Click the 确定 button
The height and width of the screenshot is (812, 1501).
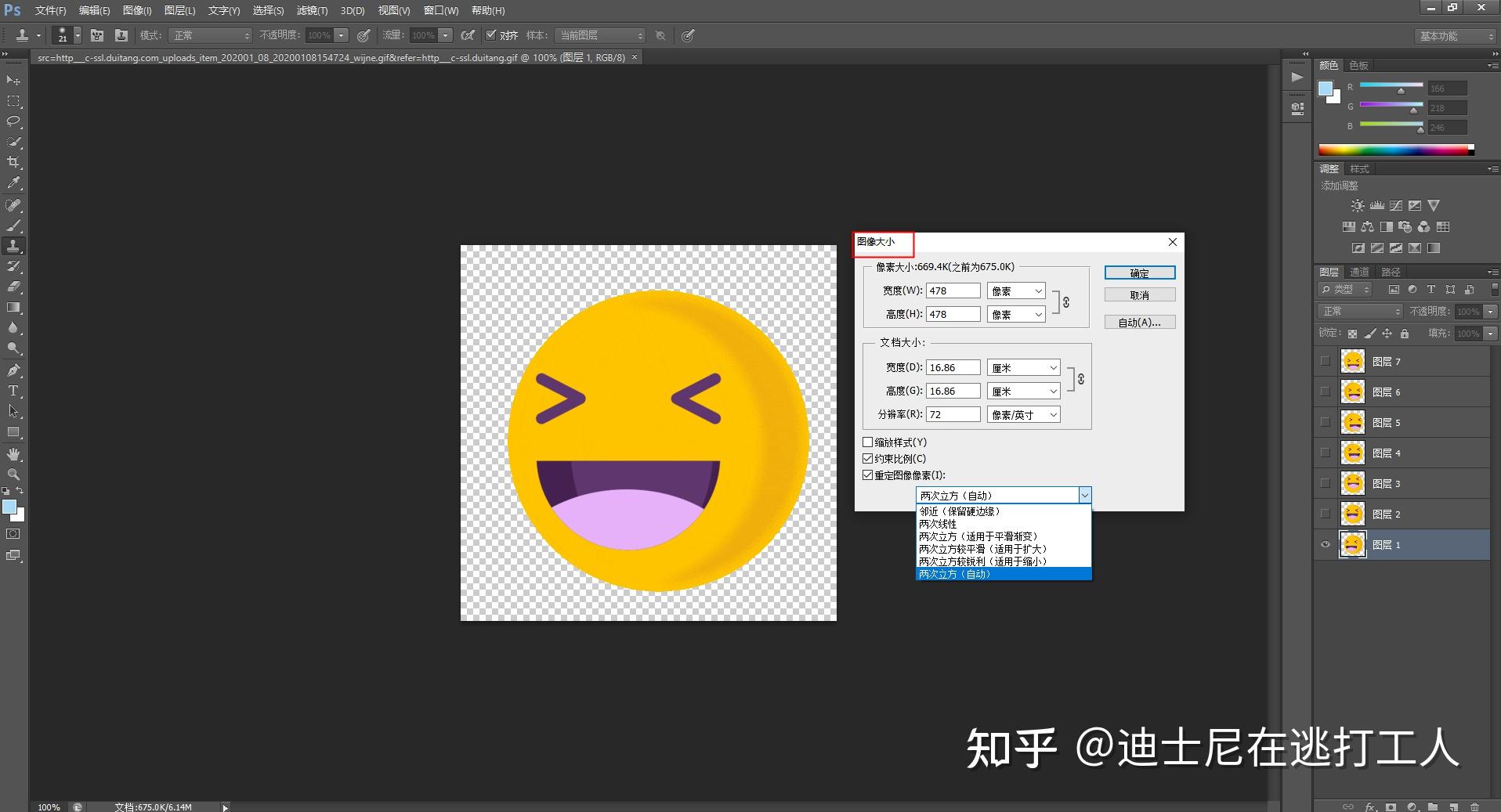tap(1139, 273)
